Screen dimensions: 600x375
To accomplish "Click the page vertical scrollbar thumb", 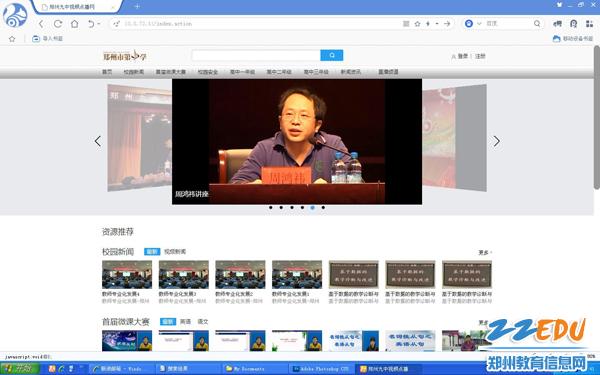I will pyautogui.click(x=597, y=117).
